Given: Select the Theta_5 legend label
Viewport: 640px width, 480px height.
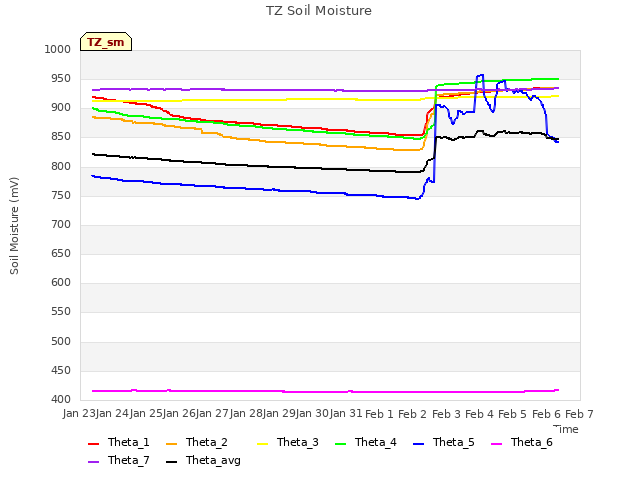Looking at the screenshot, I should pyautogui.click(x=453, y=442).
